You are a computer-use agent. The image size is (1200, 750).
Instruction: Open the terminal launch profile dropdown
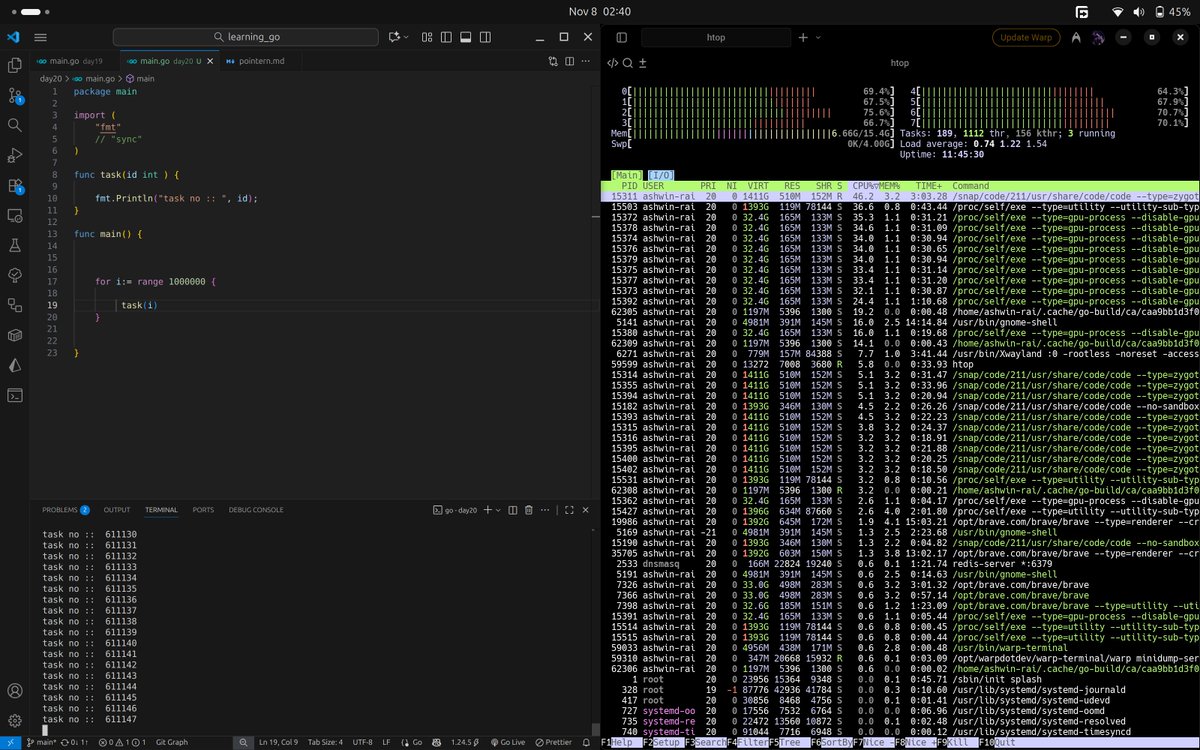tap(499, 510)
